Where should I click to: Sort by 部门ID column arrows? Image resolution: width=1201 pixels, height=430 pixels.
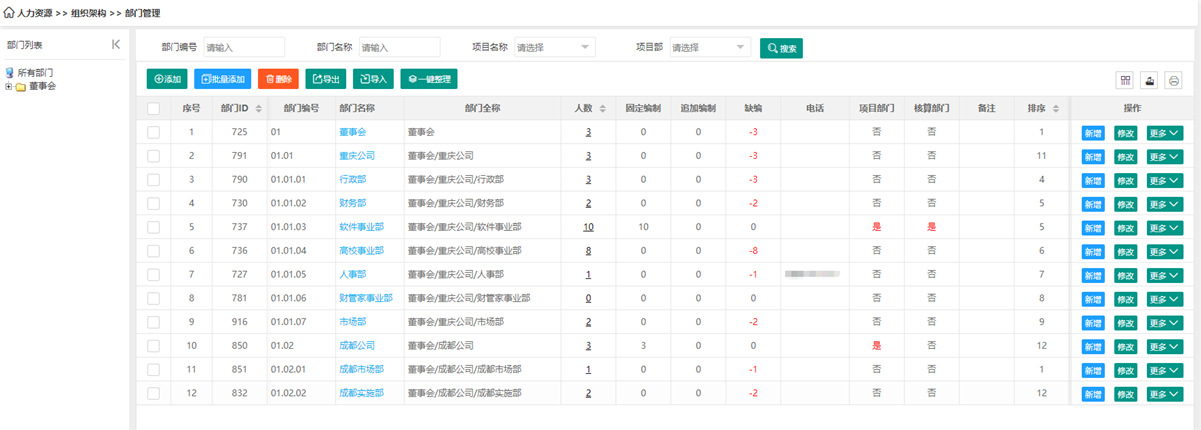tap(259, 108)
